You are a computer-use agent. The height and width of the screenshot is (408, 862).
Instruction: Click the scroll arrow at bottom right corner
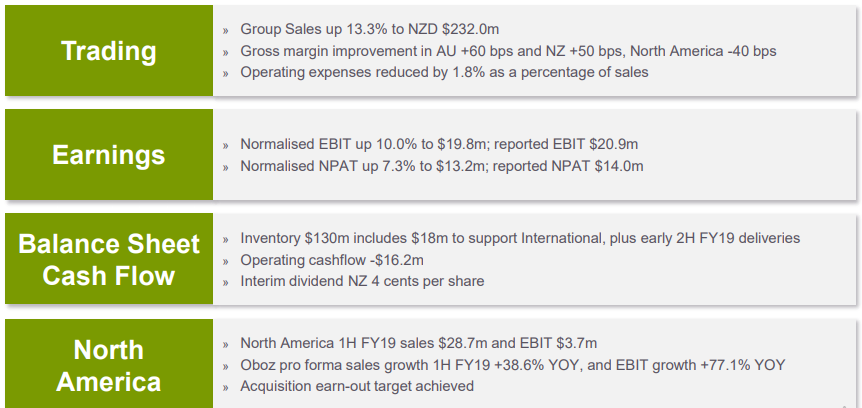846,405
